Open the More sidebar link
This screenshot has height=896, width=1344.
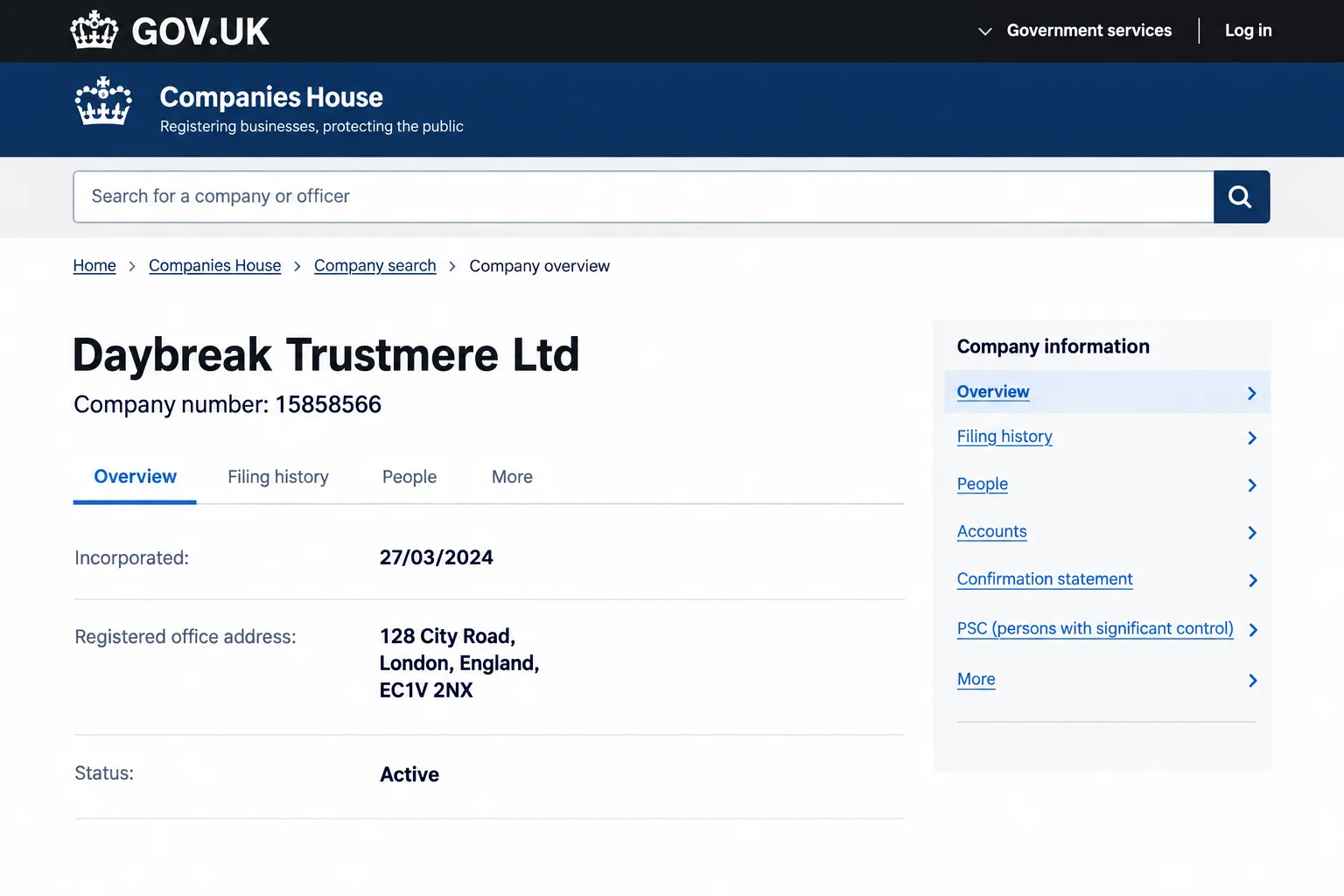(x=976, y=679)
